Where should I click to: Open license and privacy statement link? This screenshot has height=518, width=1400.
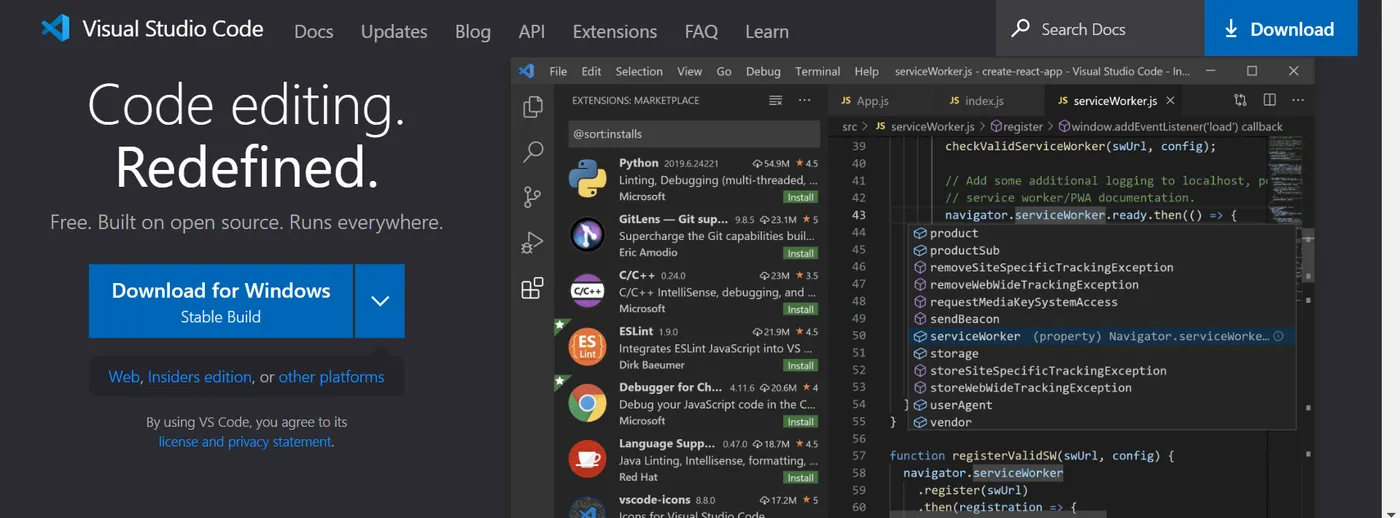245,441
